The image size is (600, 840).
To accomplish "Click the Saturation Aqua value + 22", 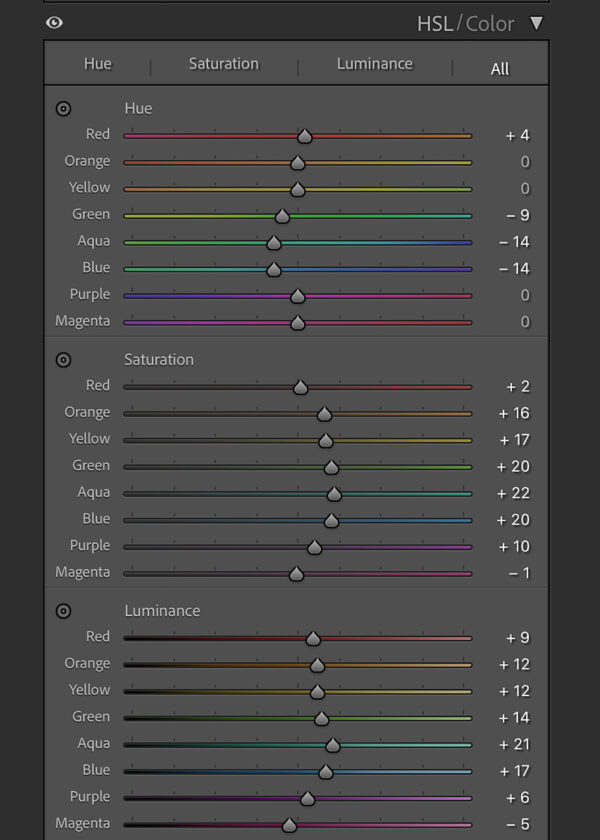I will [x=513, y=493].
